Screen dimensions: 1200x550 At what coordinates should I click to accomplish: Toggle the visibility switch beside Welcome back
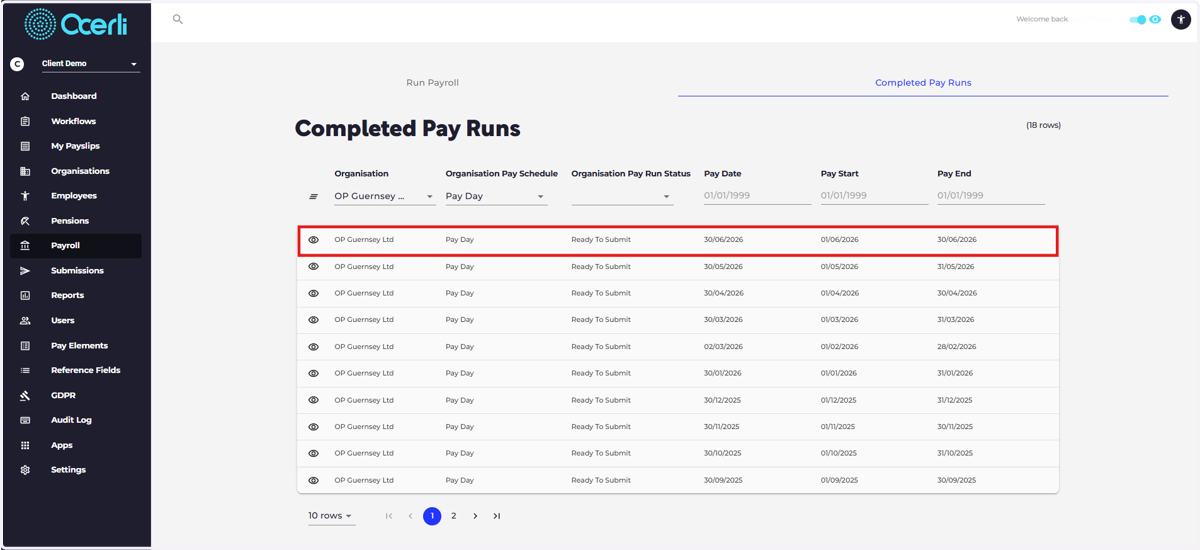click(1137, 19)
